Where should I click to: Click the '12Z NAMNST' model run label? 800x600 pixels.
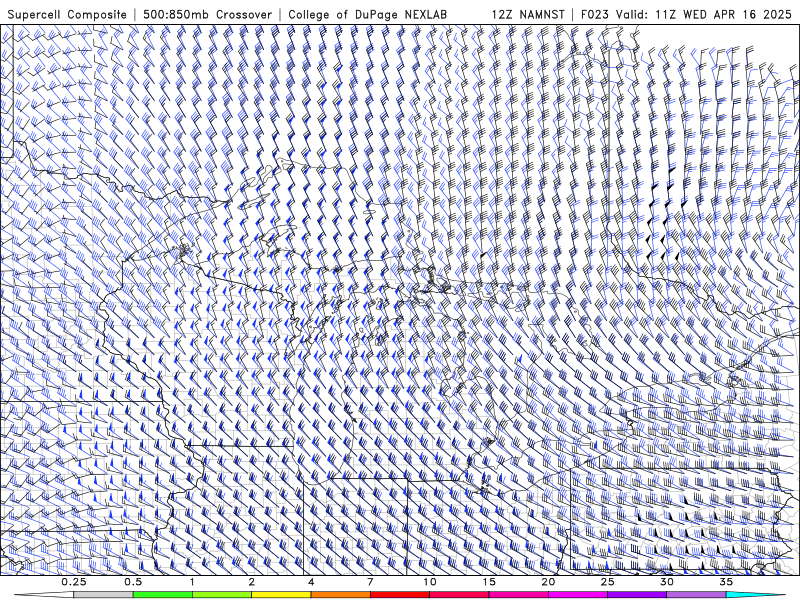[528, 14]
